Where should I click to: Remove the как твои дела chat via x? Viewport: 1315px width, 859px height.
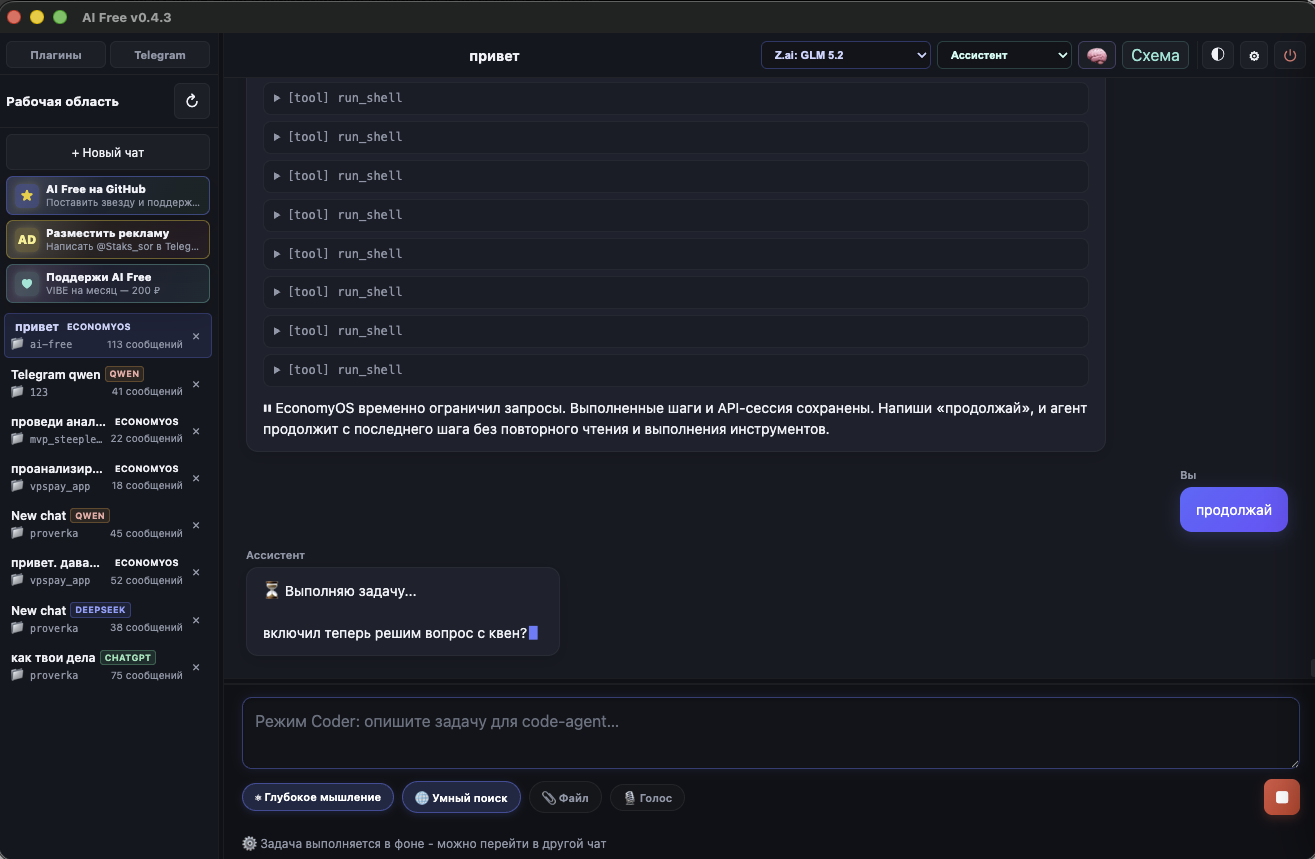pyautogui.click(x=196, y=667)
